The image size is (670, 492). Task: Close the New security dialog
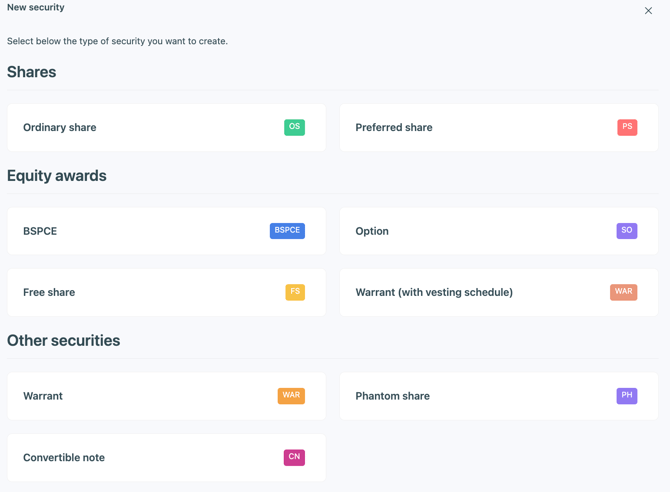[648, 11]
